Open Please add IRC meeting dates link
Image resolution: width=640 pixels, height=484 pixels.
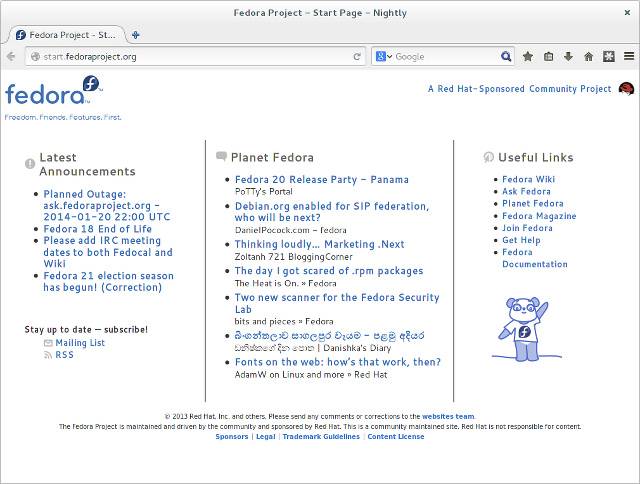pyautogui.click(x=108, y=252)
